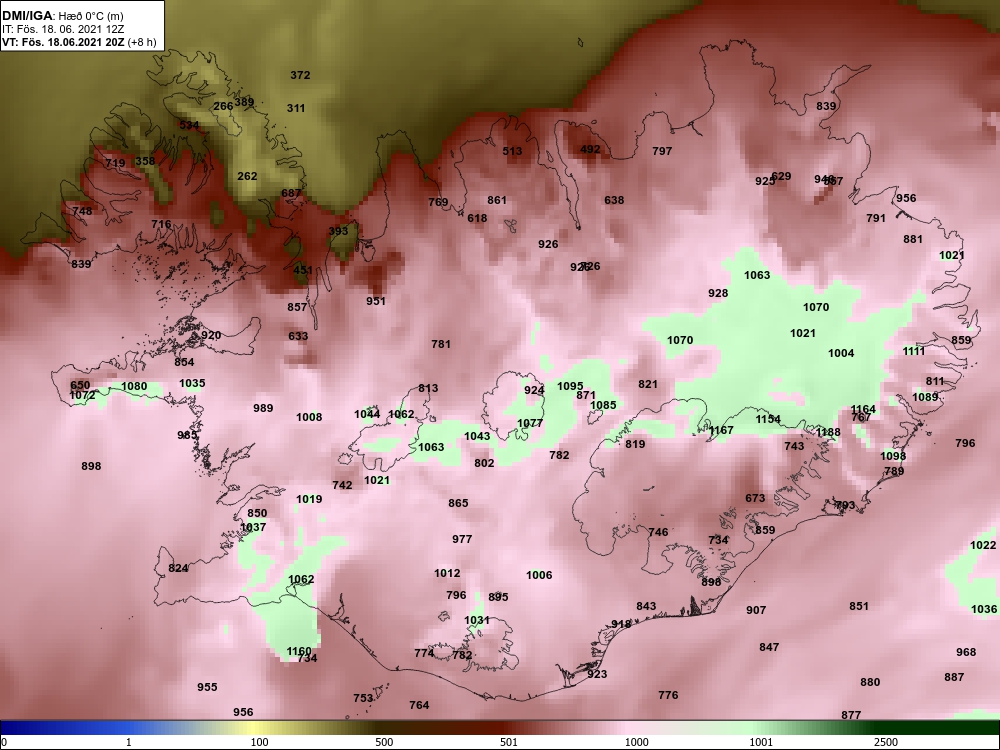Screen dimensions: 1000x750
Task: Select the 513 value in the north
Action: [x=512, y=151]
